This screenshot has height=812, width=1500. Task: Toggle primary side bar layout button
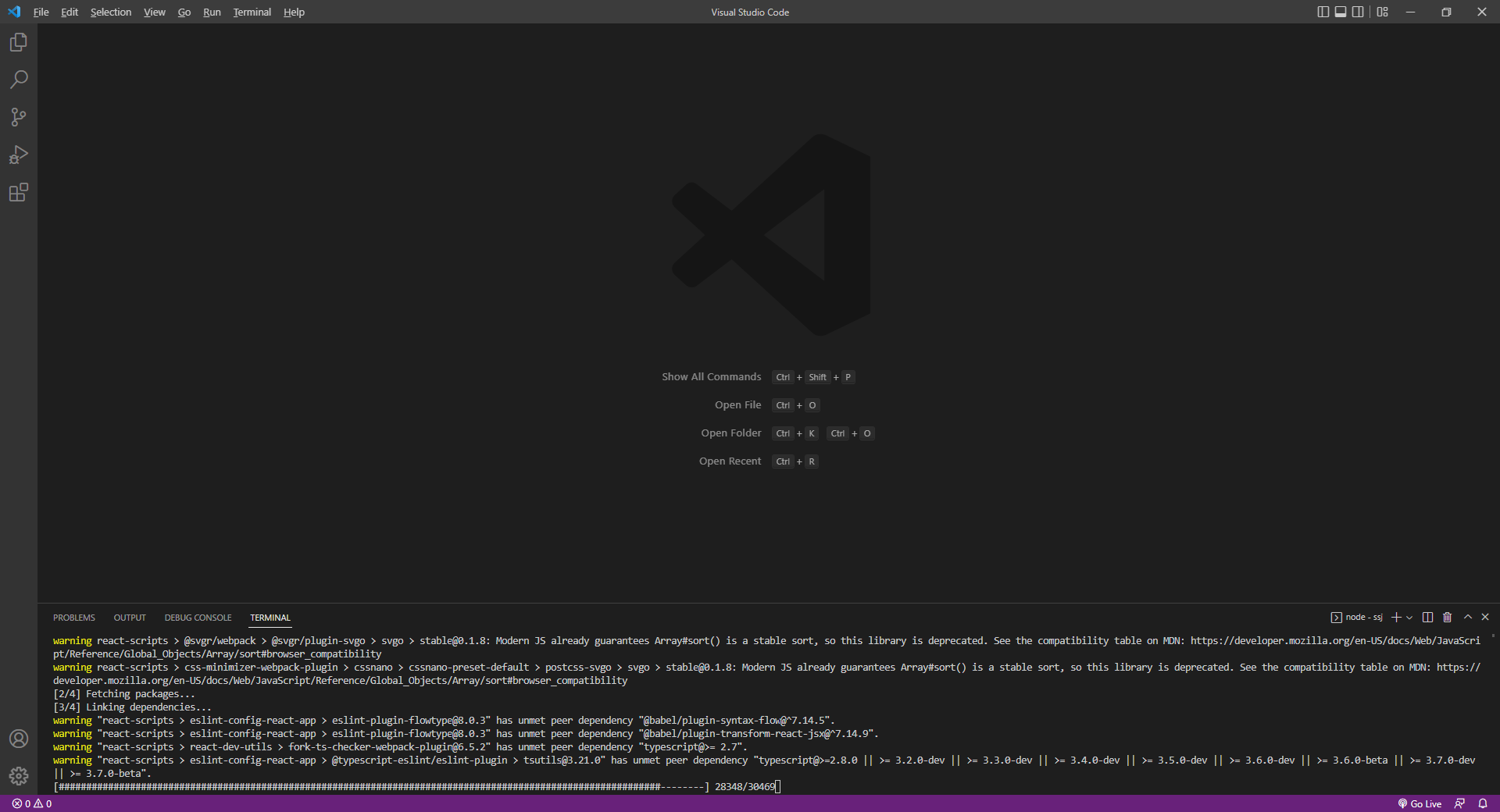[1323, 12]
